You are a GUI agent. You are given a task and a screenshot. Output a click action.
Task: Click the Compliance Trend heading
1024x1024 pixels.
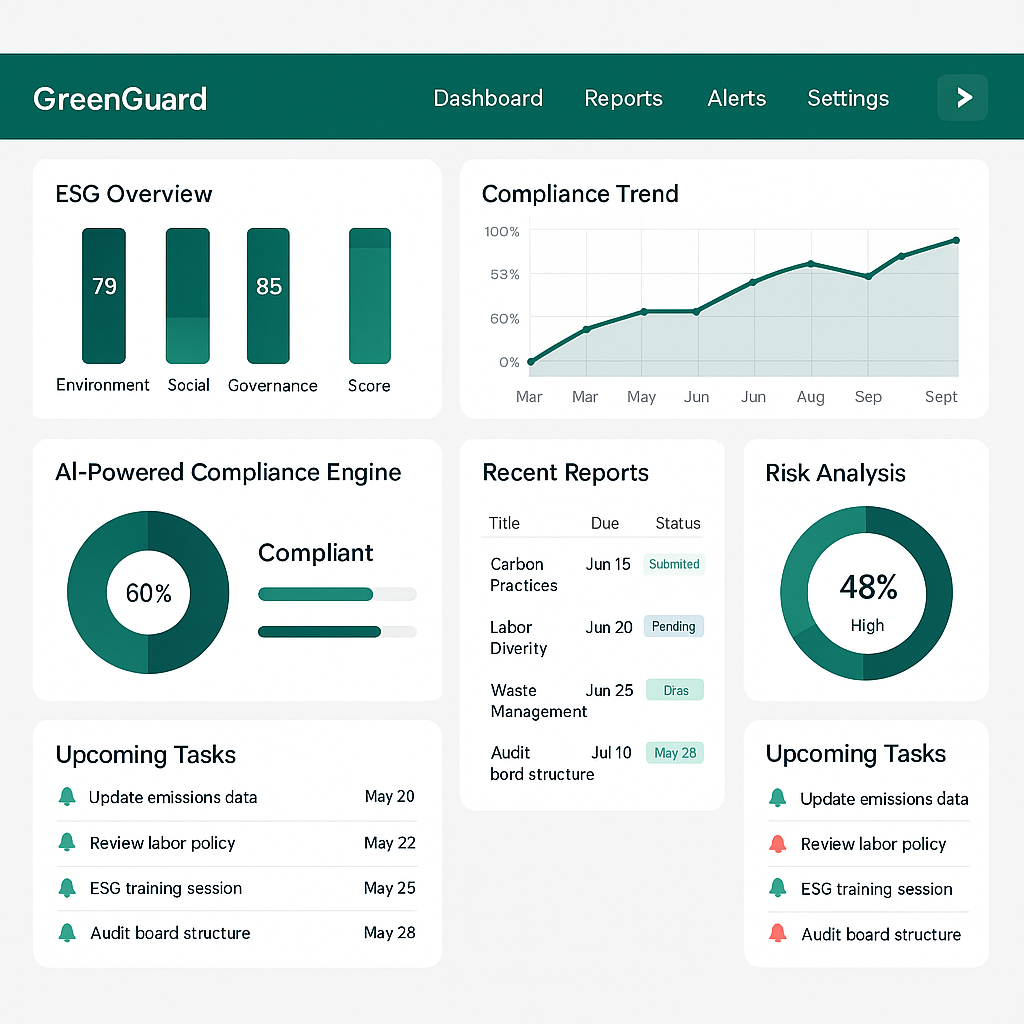580,194
